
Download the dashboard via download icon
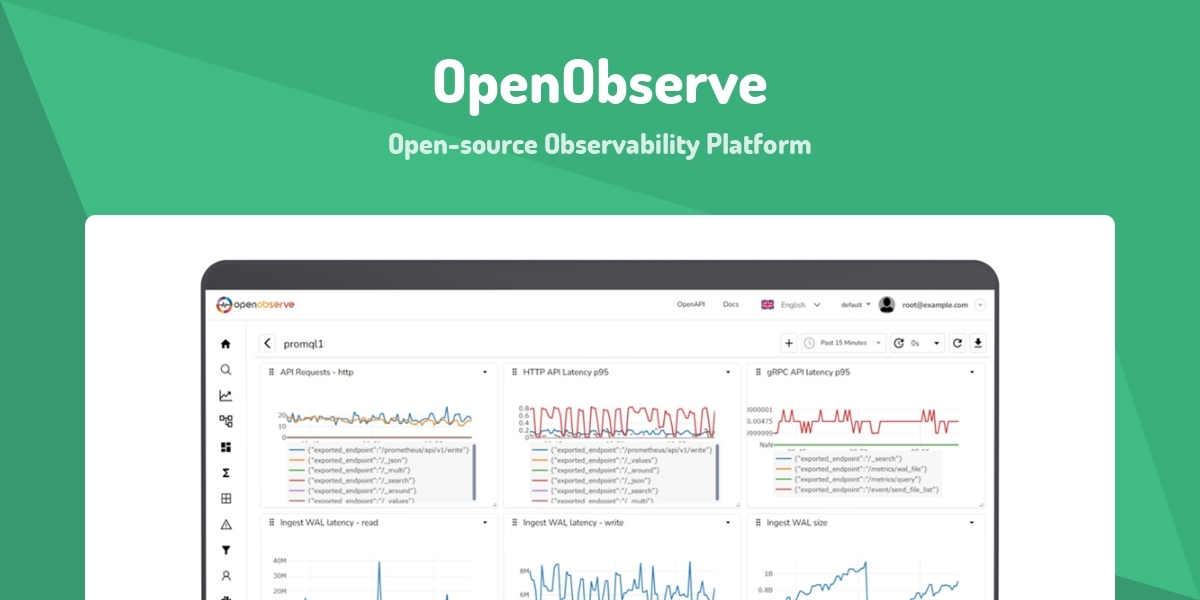coord(978,343)
